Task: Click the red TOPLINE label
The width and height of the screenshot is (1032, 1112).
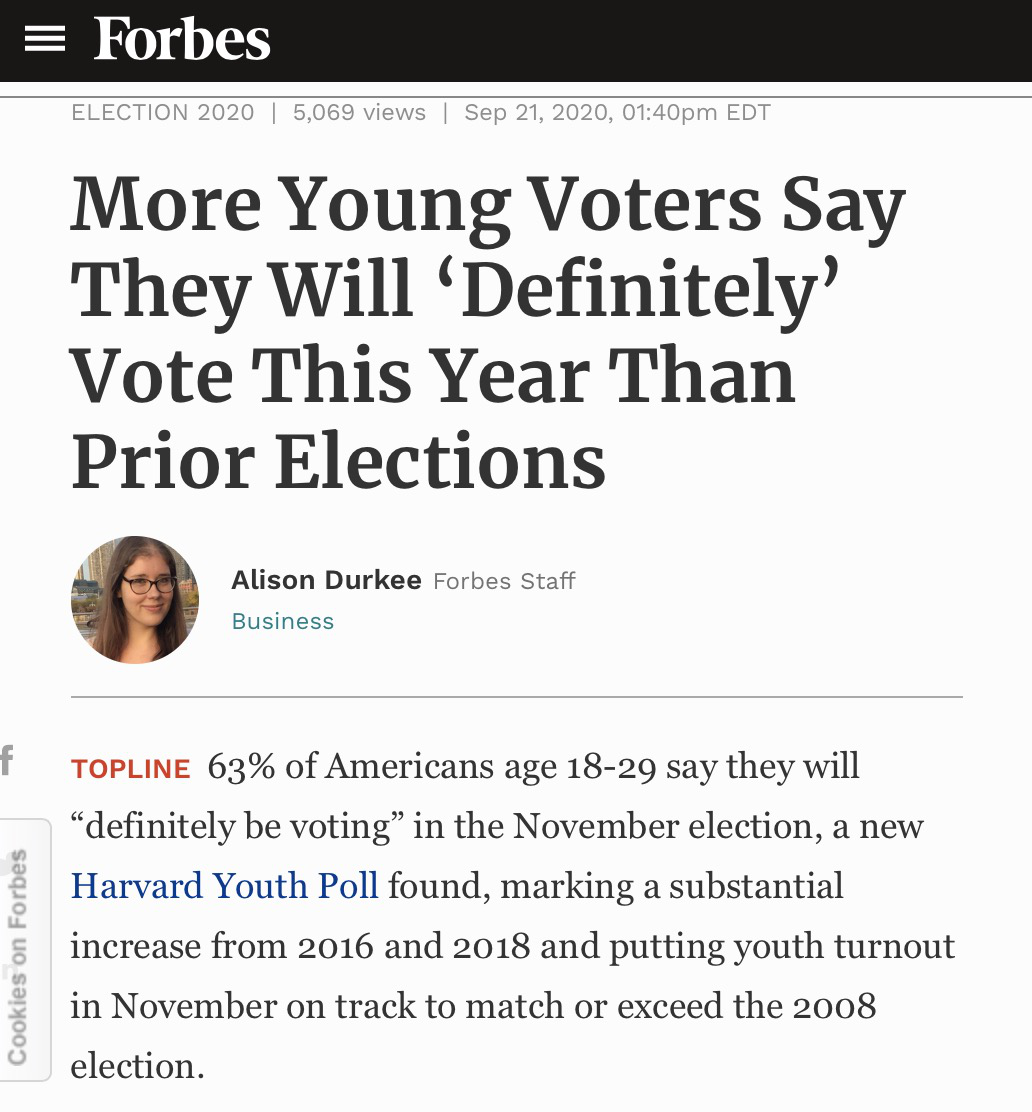Action: pos(131,769)
